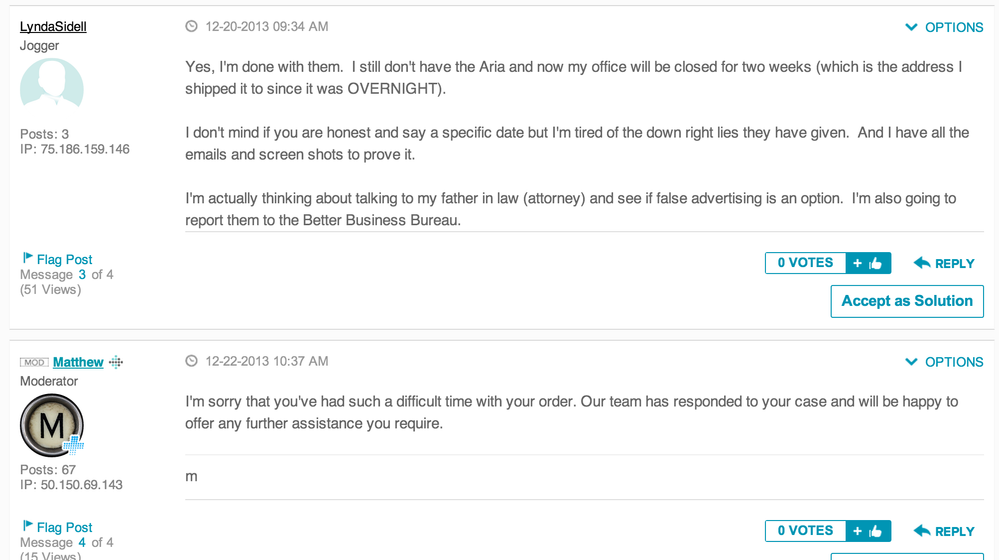
Task: Open message number 4 permalink
Action: [82, 543]
